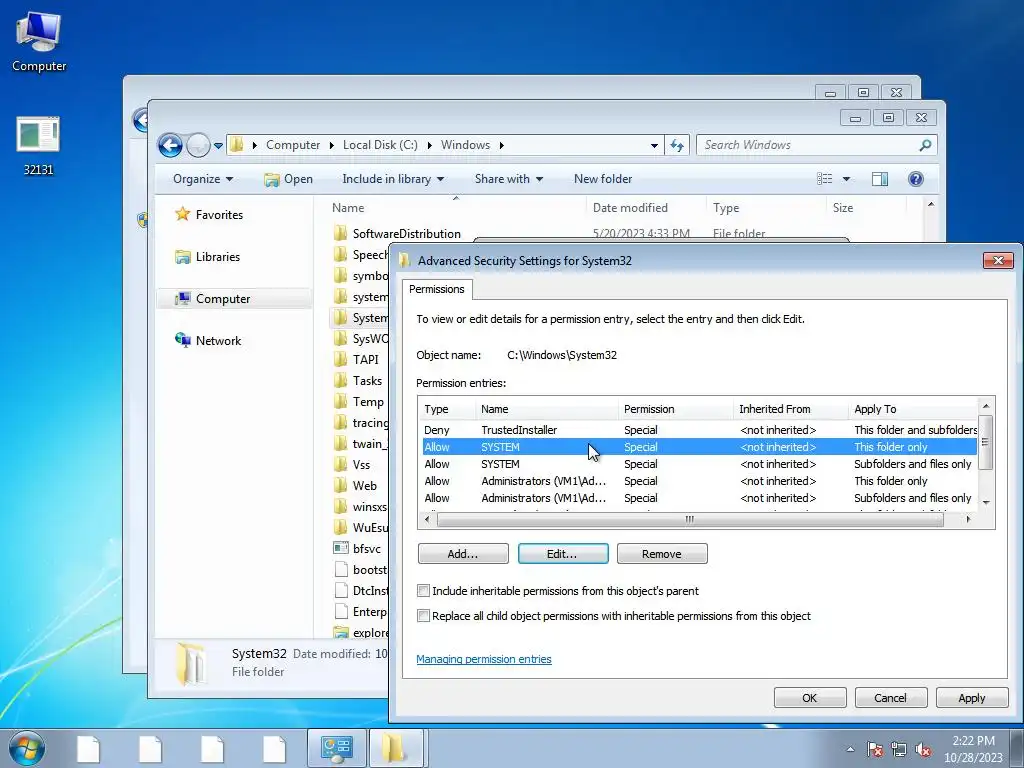The image size is (1024, 768).
Task: Select SYSTEM entry for This folder only
Action: 697,447
